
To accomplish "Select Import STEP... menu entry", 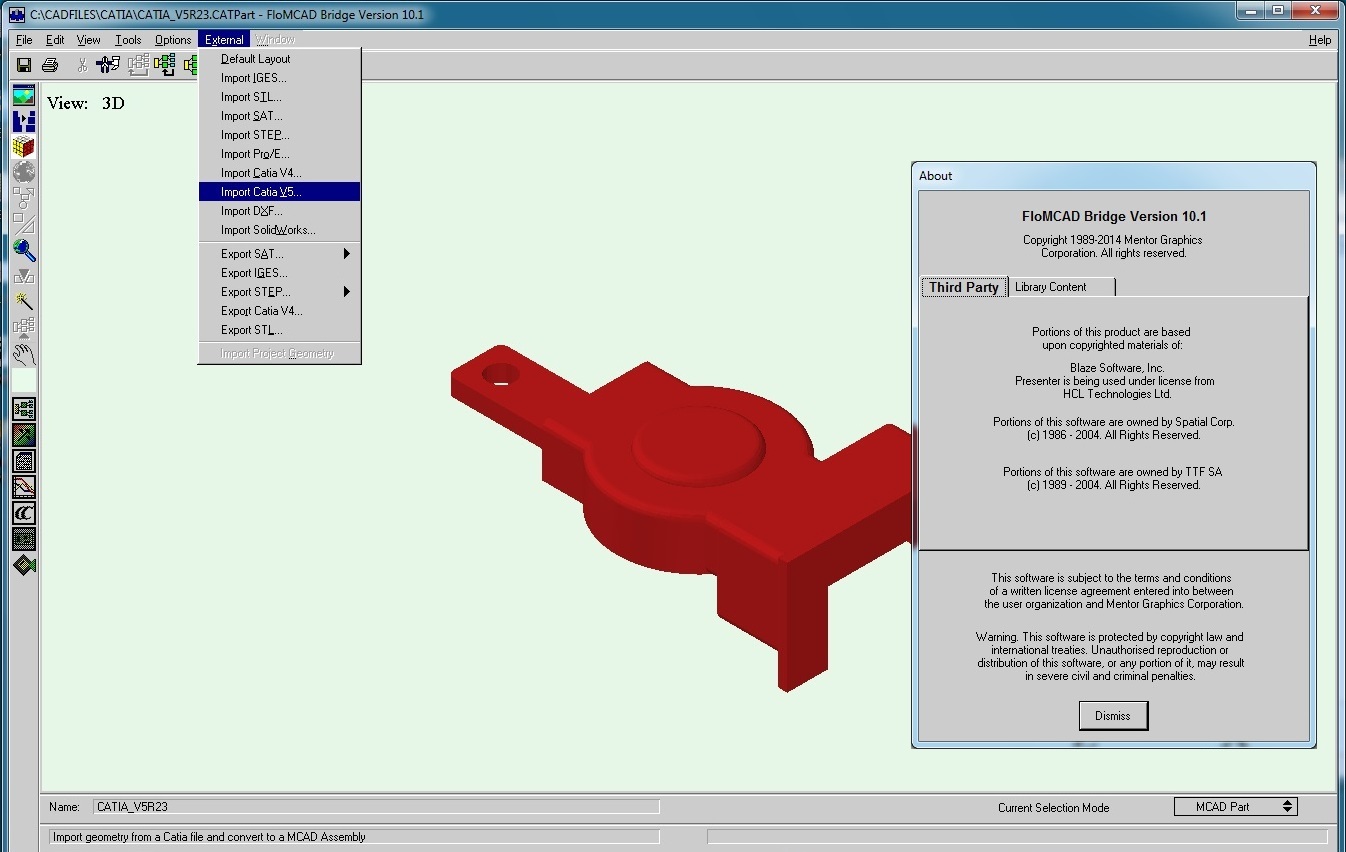I will pyautogui.click(x=279, y=135).
